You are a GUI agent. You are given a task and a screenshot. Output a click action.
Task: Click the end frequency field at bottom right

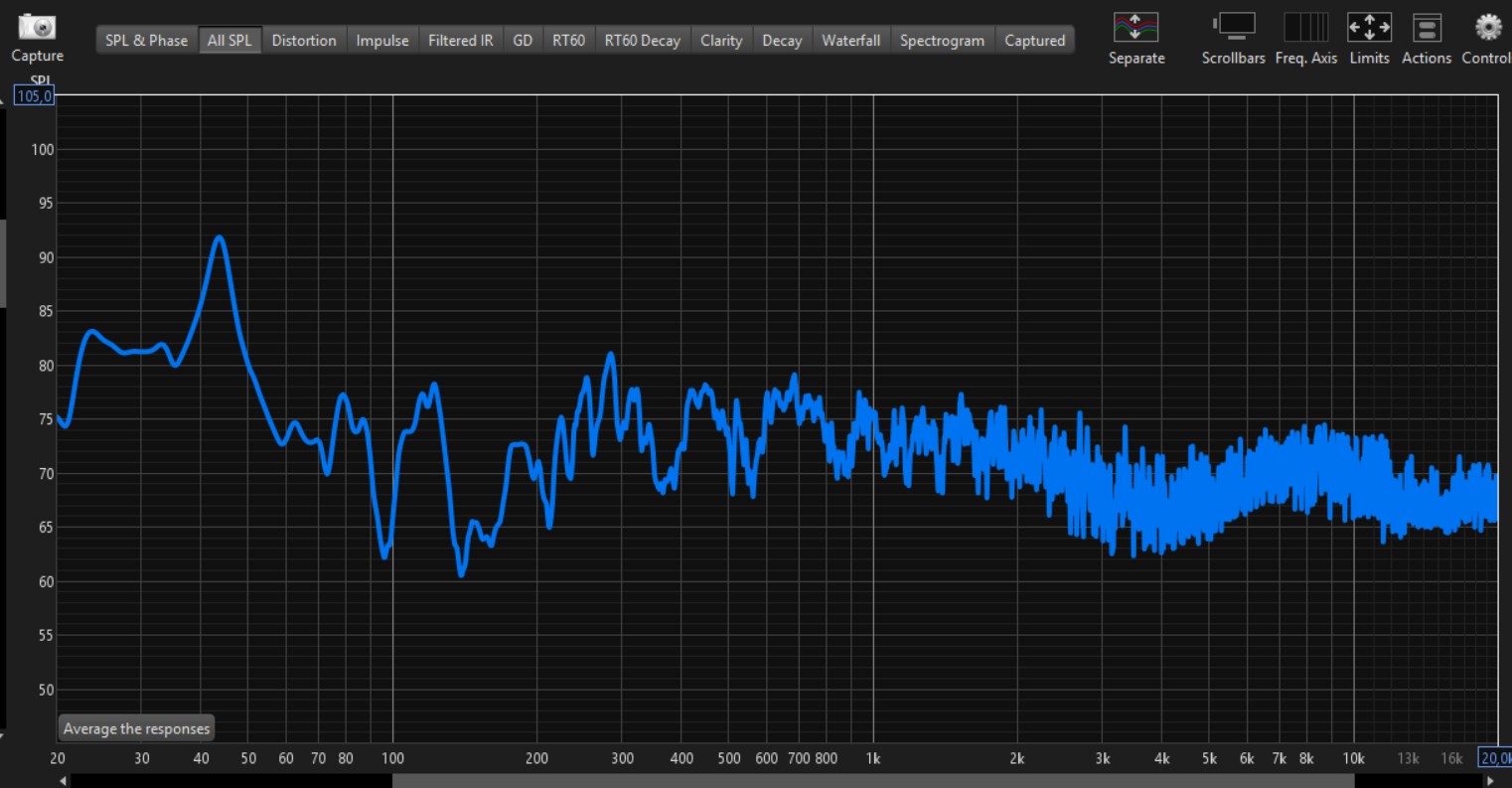pos(1494,758)
